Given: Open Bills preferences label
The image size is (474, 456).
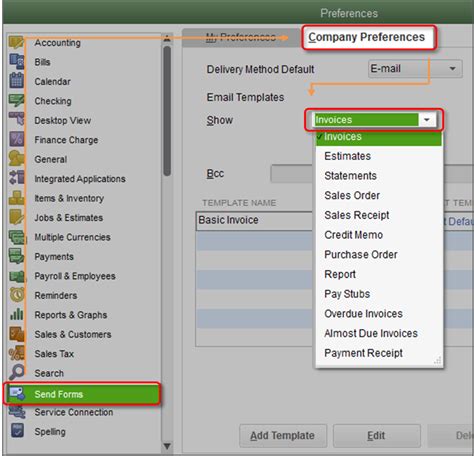Looking at the screenshot, I should [42, 62].
